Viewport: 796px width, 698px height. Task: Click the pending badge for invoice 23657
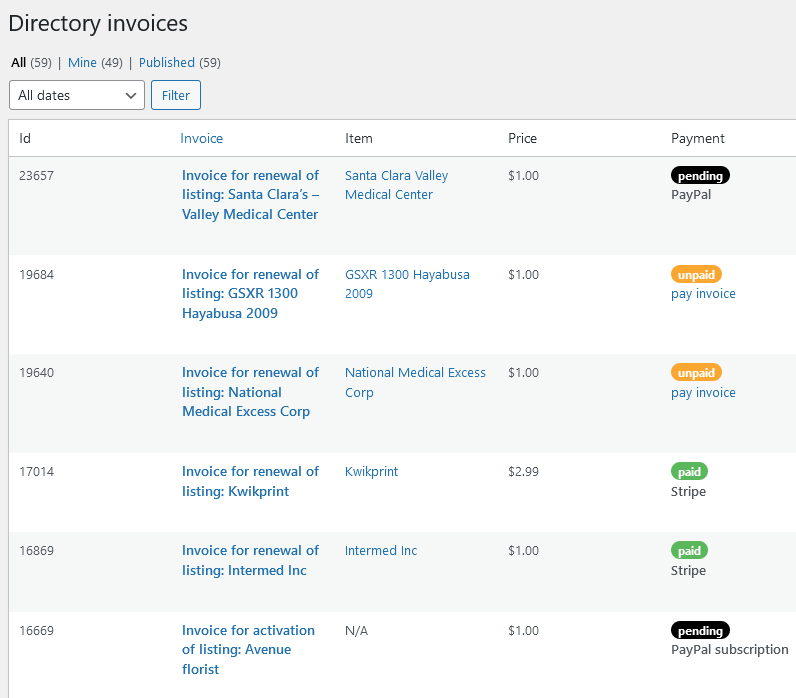click(700, 176)
